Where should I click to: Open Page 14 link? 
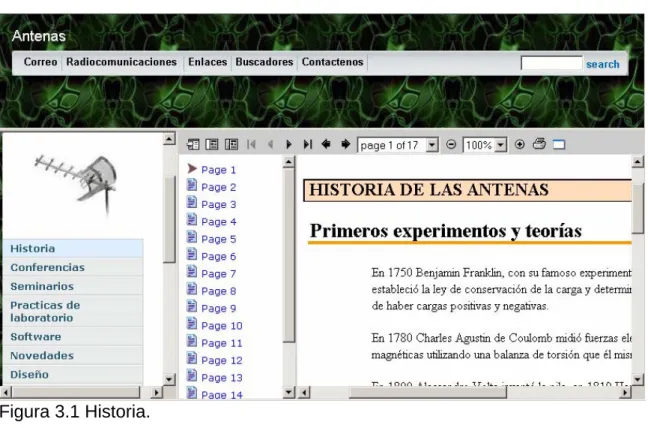(x=222, y=395)
